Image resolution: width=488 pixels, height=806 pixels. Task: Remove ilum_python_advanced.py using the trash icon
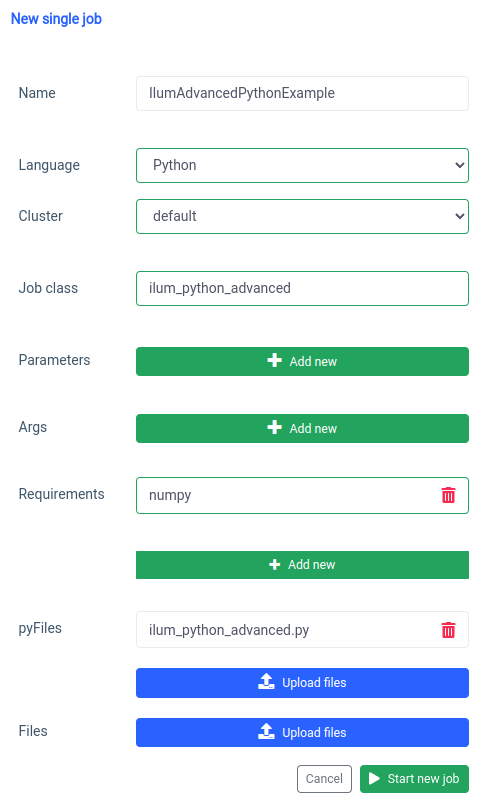coord(448,630)
